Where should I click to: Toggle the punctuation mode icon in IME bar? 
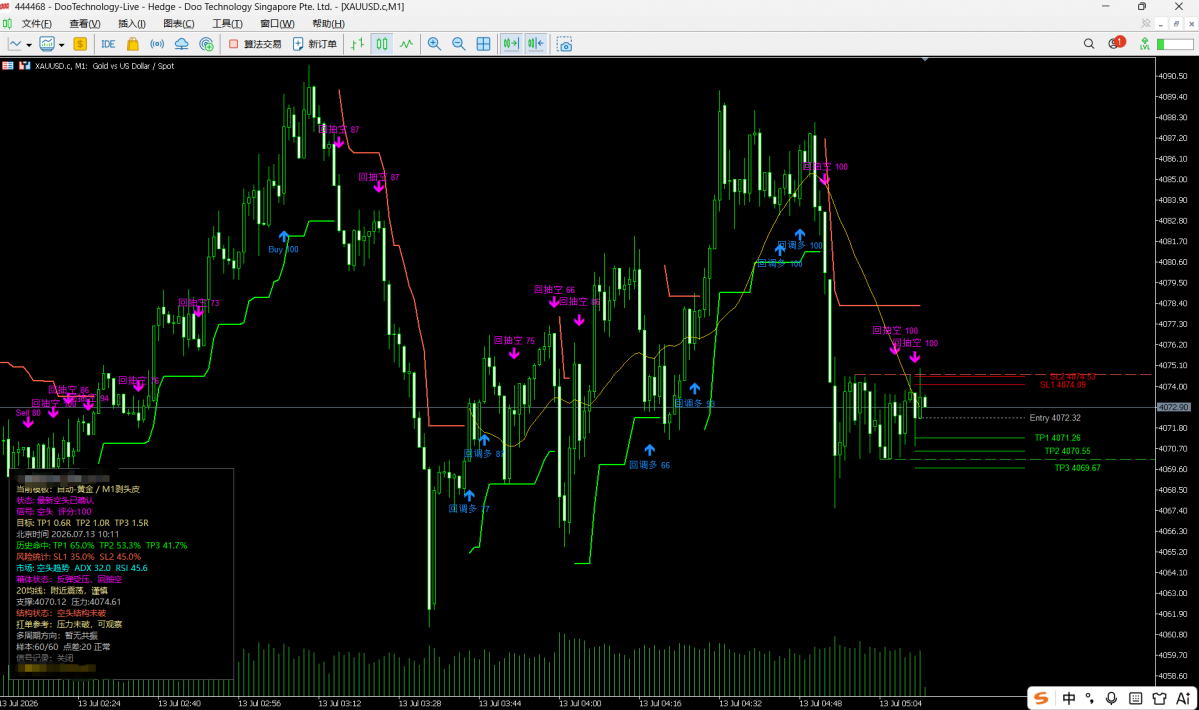tap(1090, 698)
